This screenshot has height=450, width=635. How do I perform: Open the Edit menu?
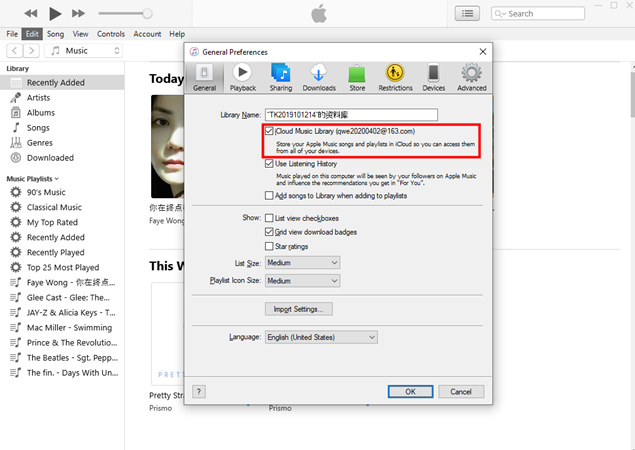pyautogui.click(x=32, y=34)
